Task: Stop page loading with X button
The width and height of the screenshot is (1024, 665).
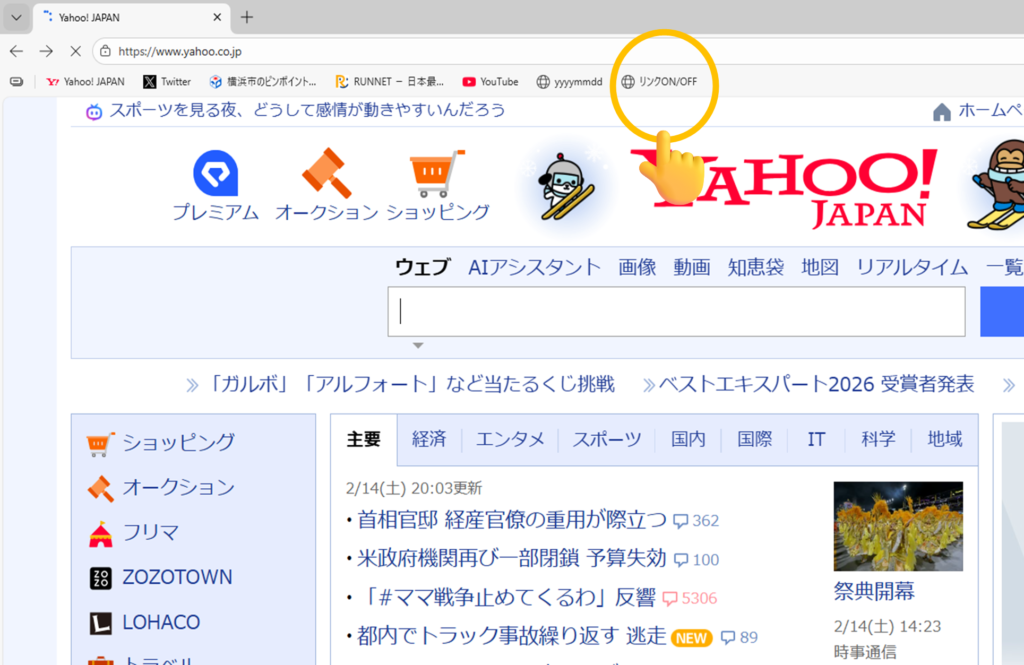Action: (x=76, y=51)
